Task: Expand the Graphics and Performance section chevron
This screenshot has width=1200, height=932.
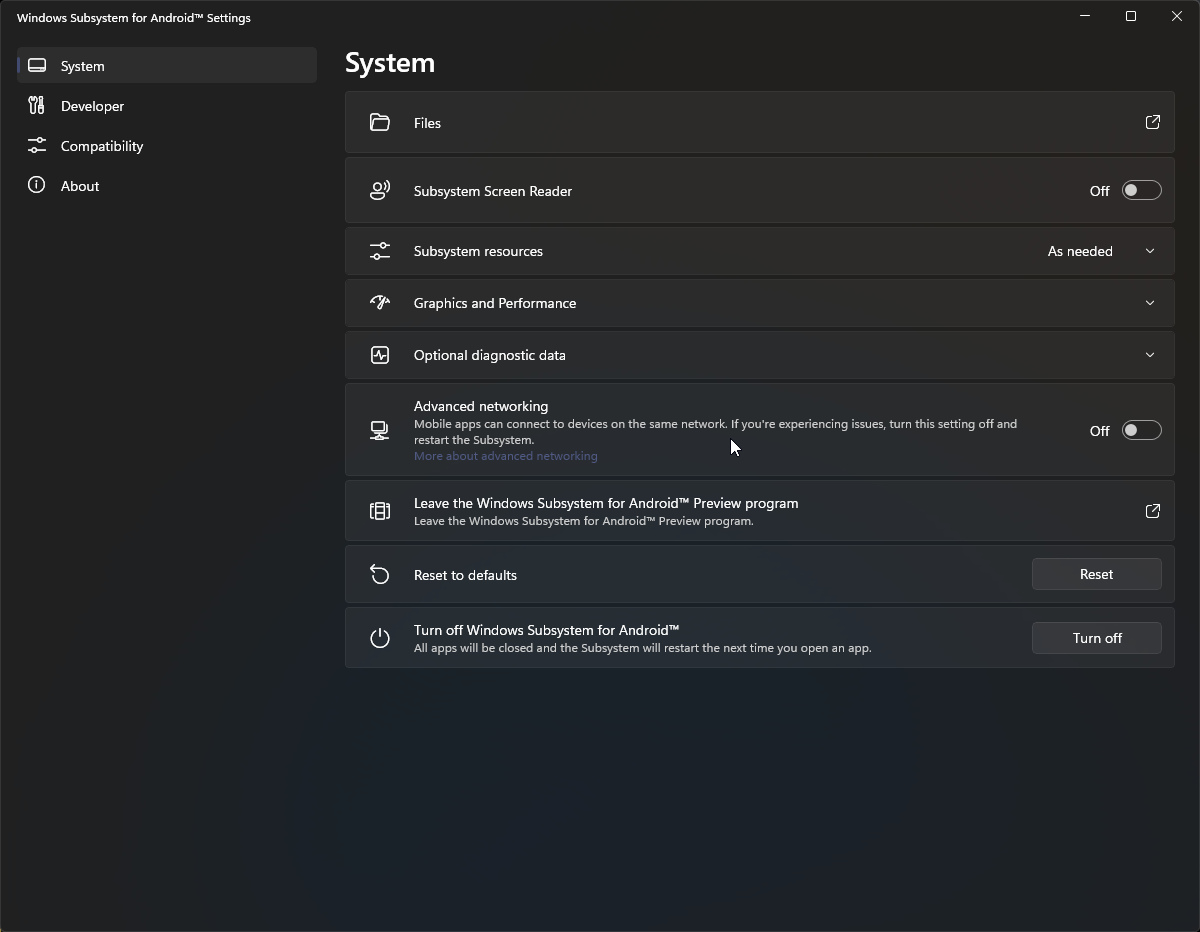Action: 1150,303
